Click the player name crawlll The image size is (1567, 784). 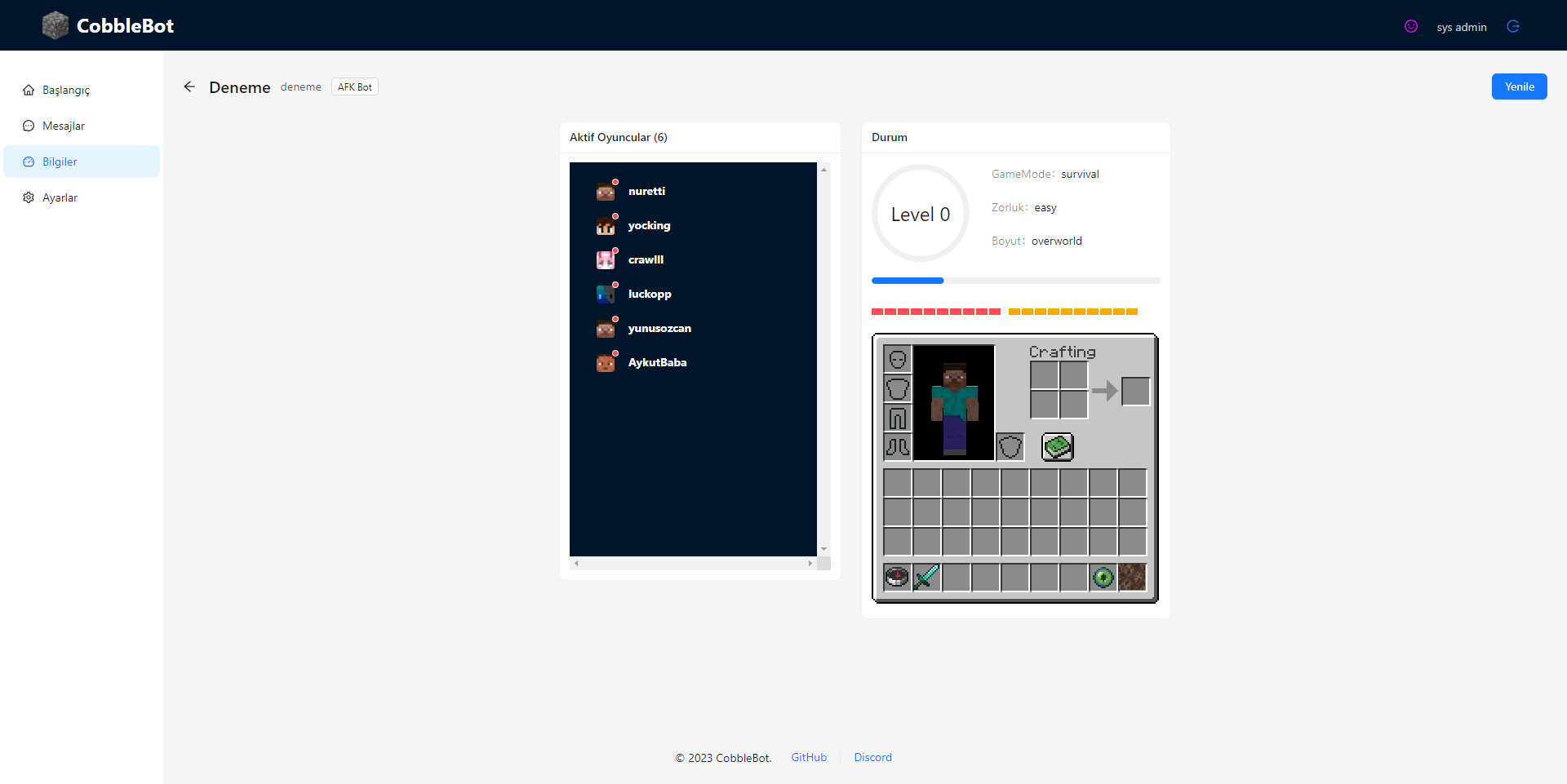pyautogui.click(x=646, y=260)
